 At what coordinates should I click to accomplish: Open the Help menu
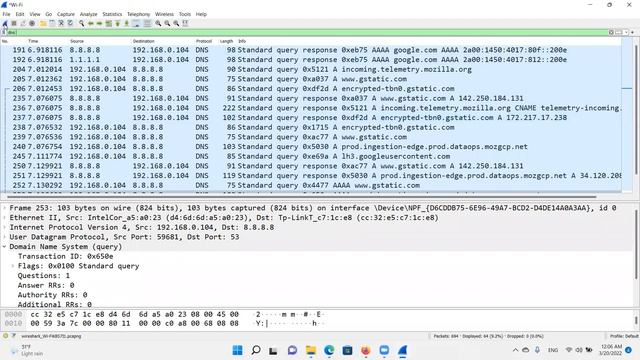[x=201, y=14]
